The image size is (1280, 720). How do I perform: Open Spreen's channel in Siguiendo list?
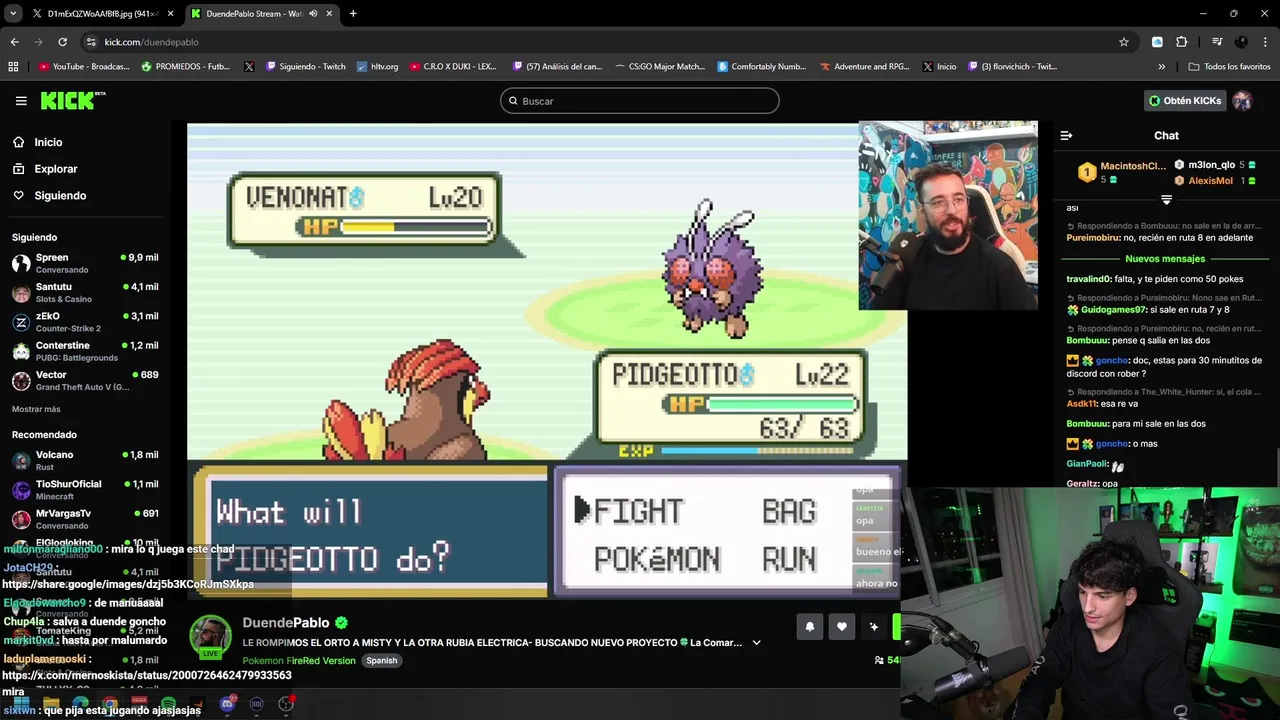pyautogui.click(x=85, y=263)
